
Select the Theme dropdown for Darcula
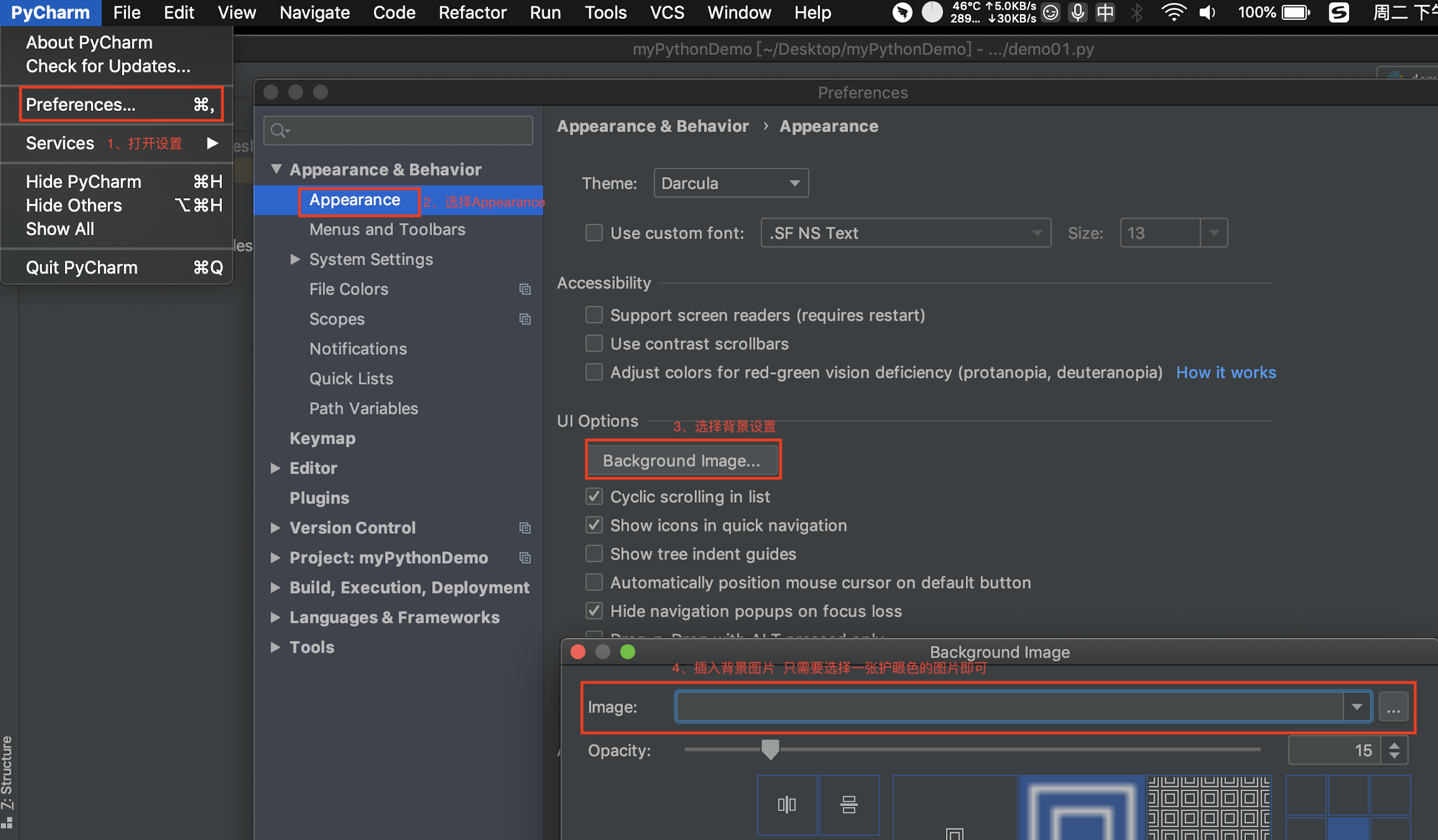coord(731,183)
